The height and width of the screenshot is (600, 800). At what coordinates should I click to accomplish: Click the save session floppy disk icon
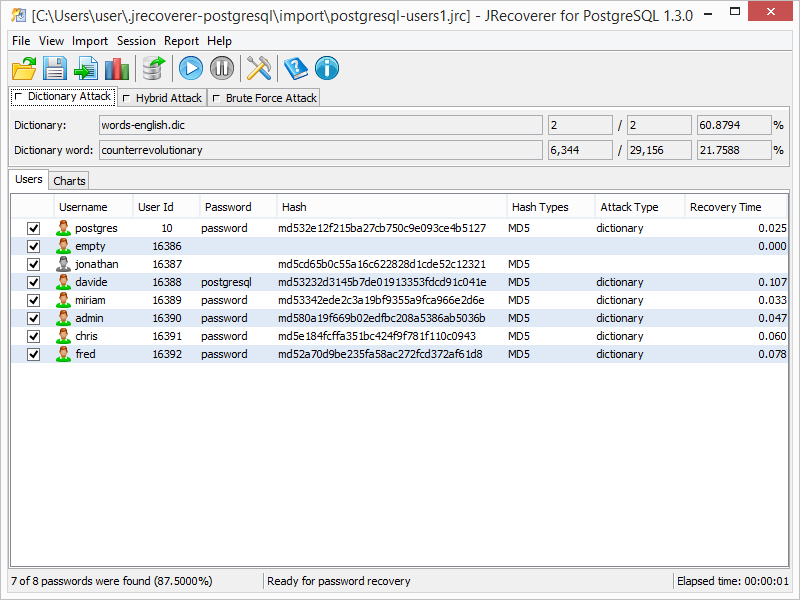[x=55, y=68]
